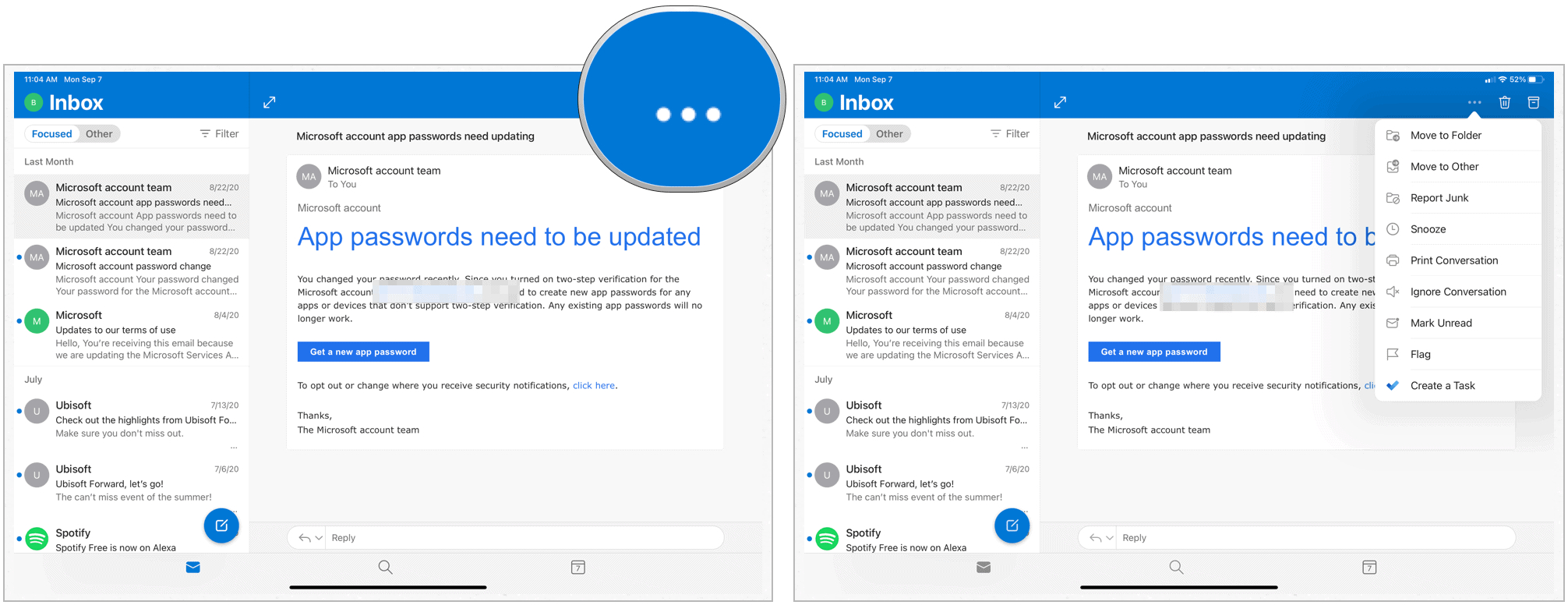Viewport: 1568px width, 605px height.
Task: Switch to Focused inbox in right screenshot
Action: point(842,134)
